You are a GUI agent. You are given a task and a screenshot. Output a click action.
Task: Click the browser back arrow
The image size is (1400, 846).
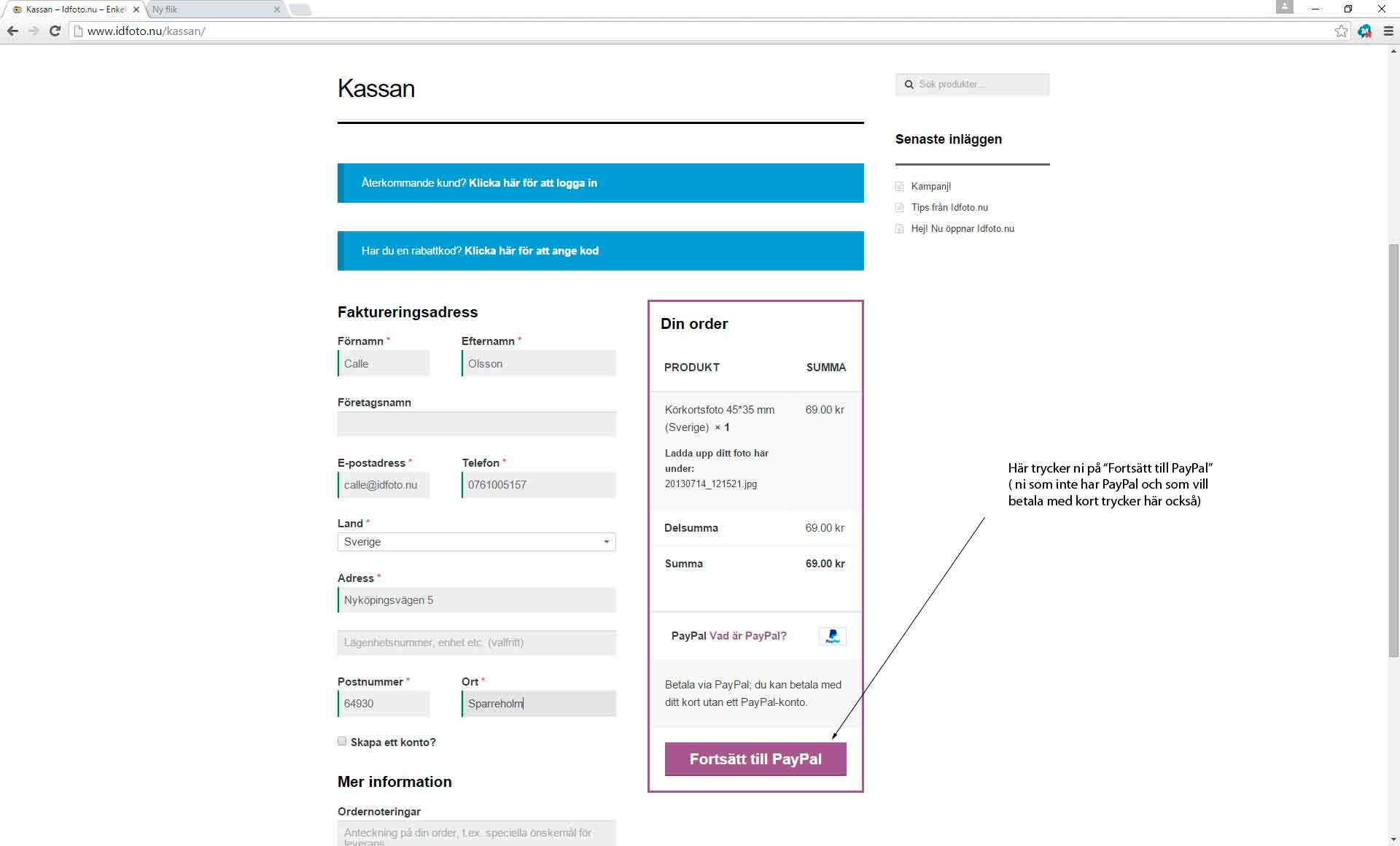coord(12,31)
